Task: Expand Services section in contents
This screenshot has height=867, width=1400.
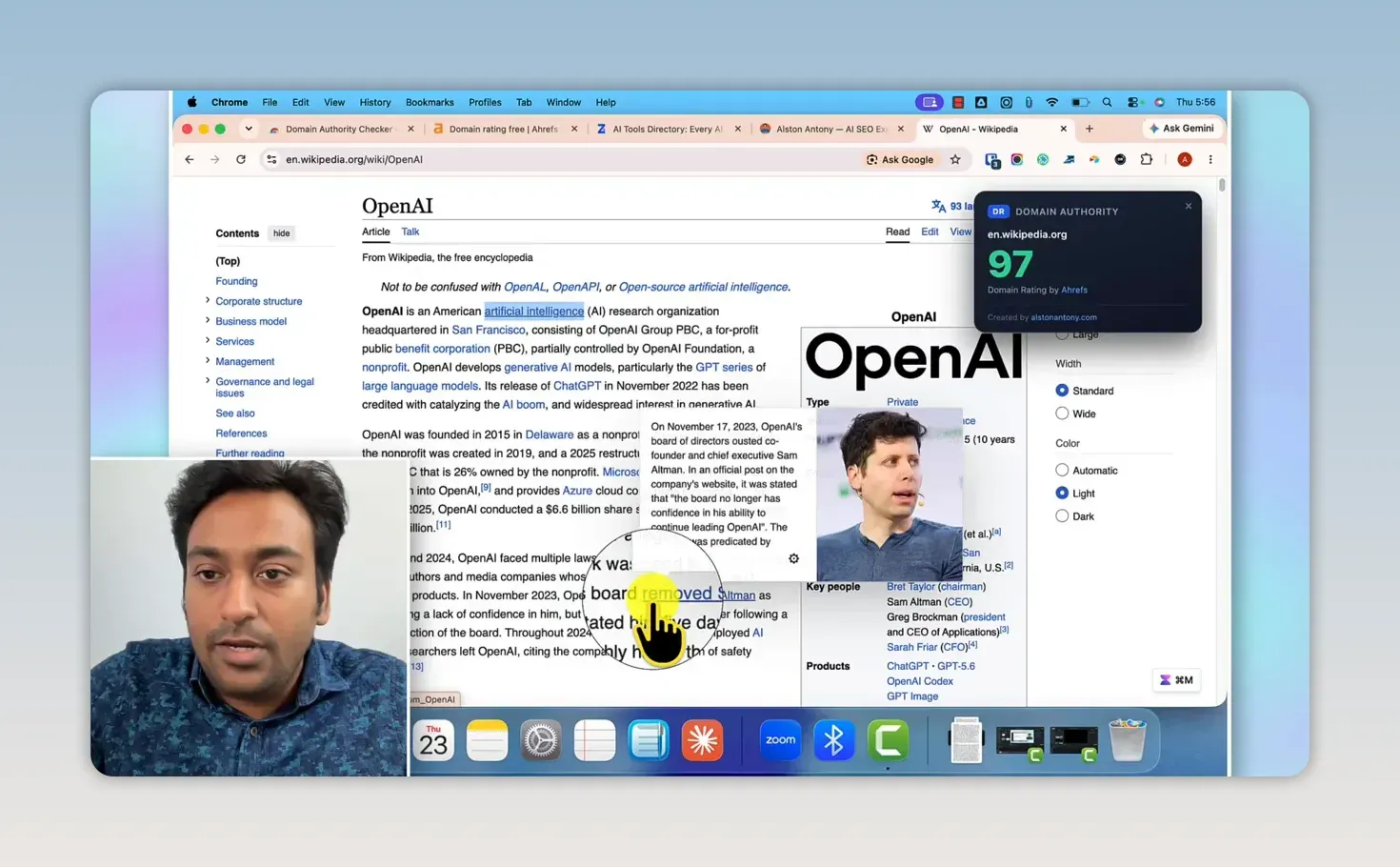Action: click(208, 341)
